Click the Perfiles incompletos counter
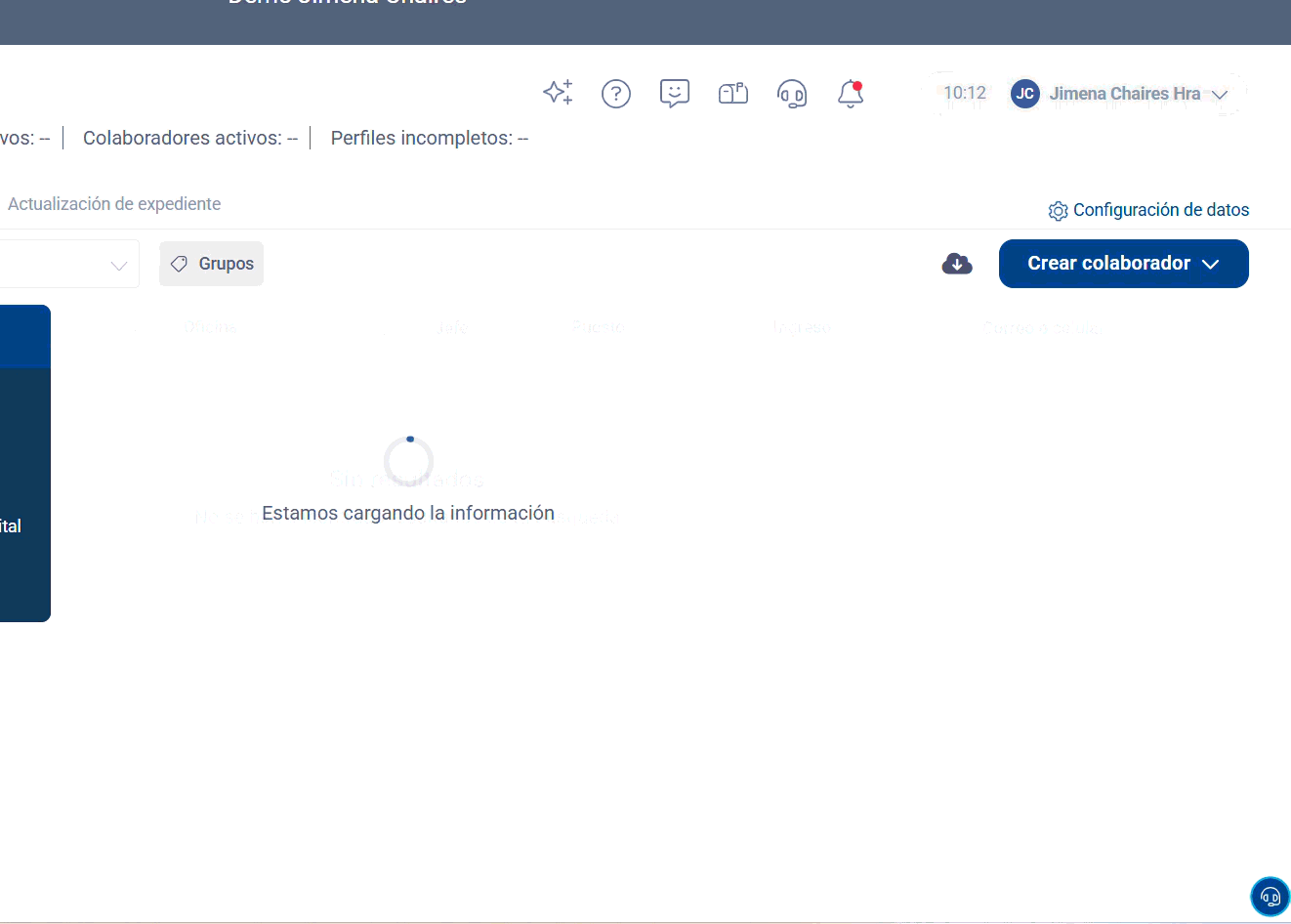The height and width of the screenshot is (924, 1291). click(x=430, y=138)
